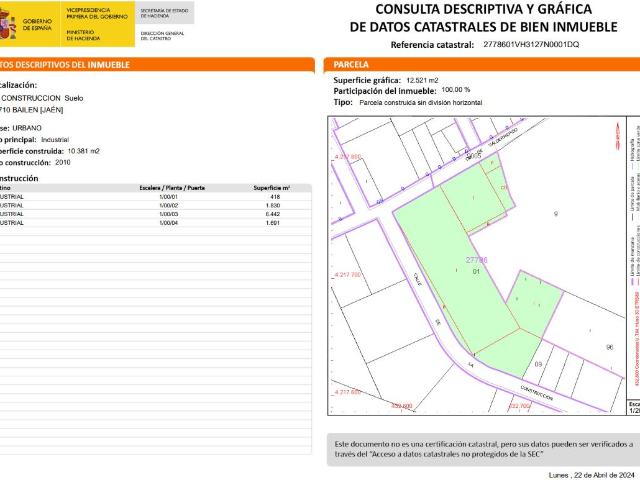640x480 pixels.
Task: Click parcel label '09' on the map
Action: click(x=538, y=364)
